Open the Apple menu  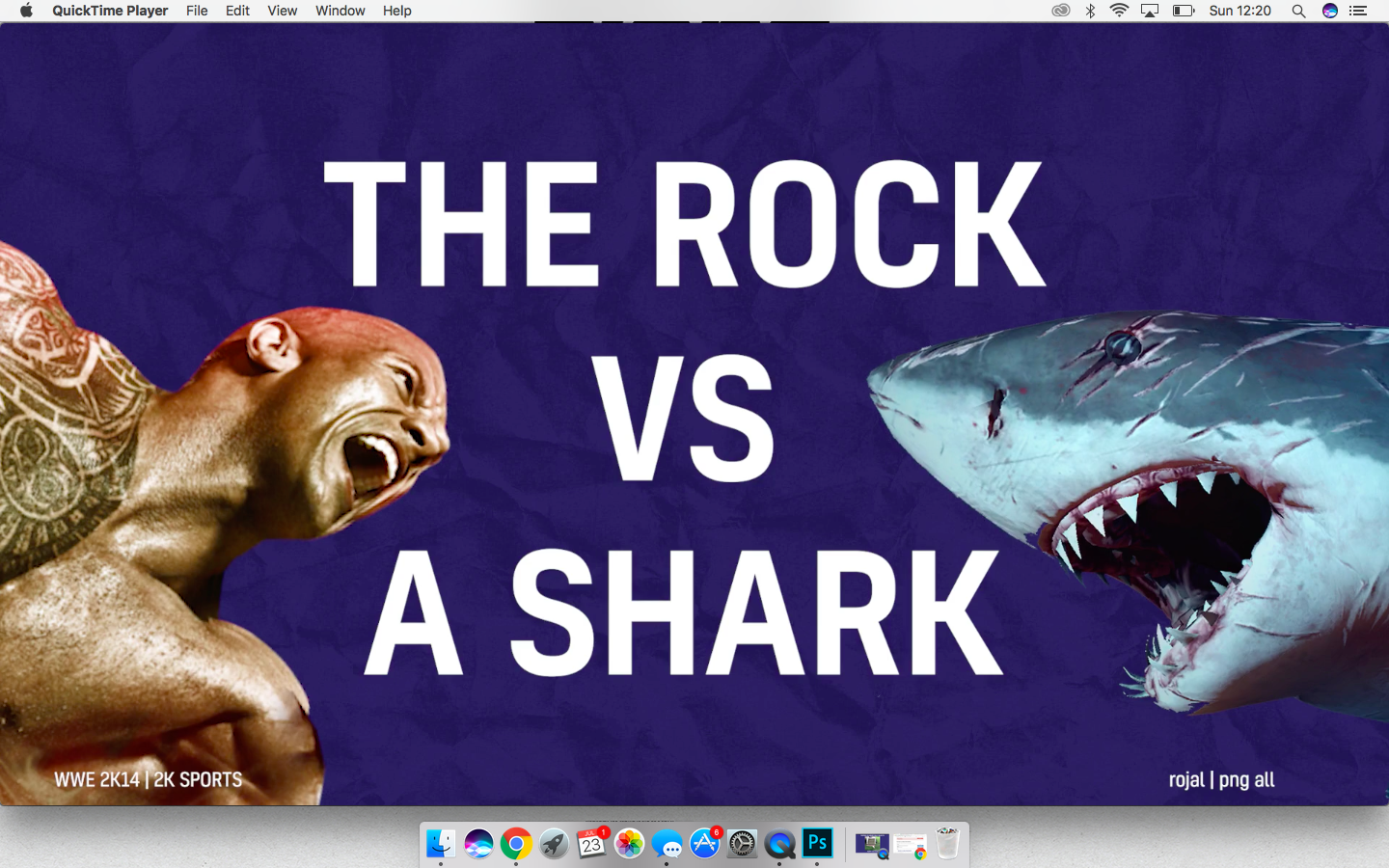click(x=26, y=11)
